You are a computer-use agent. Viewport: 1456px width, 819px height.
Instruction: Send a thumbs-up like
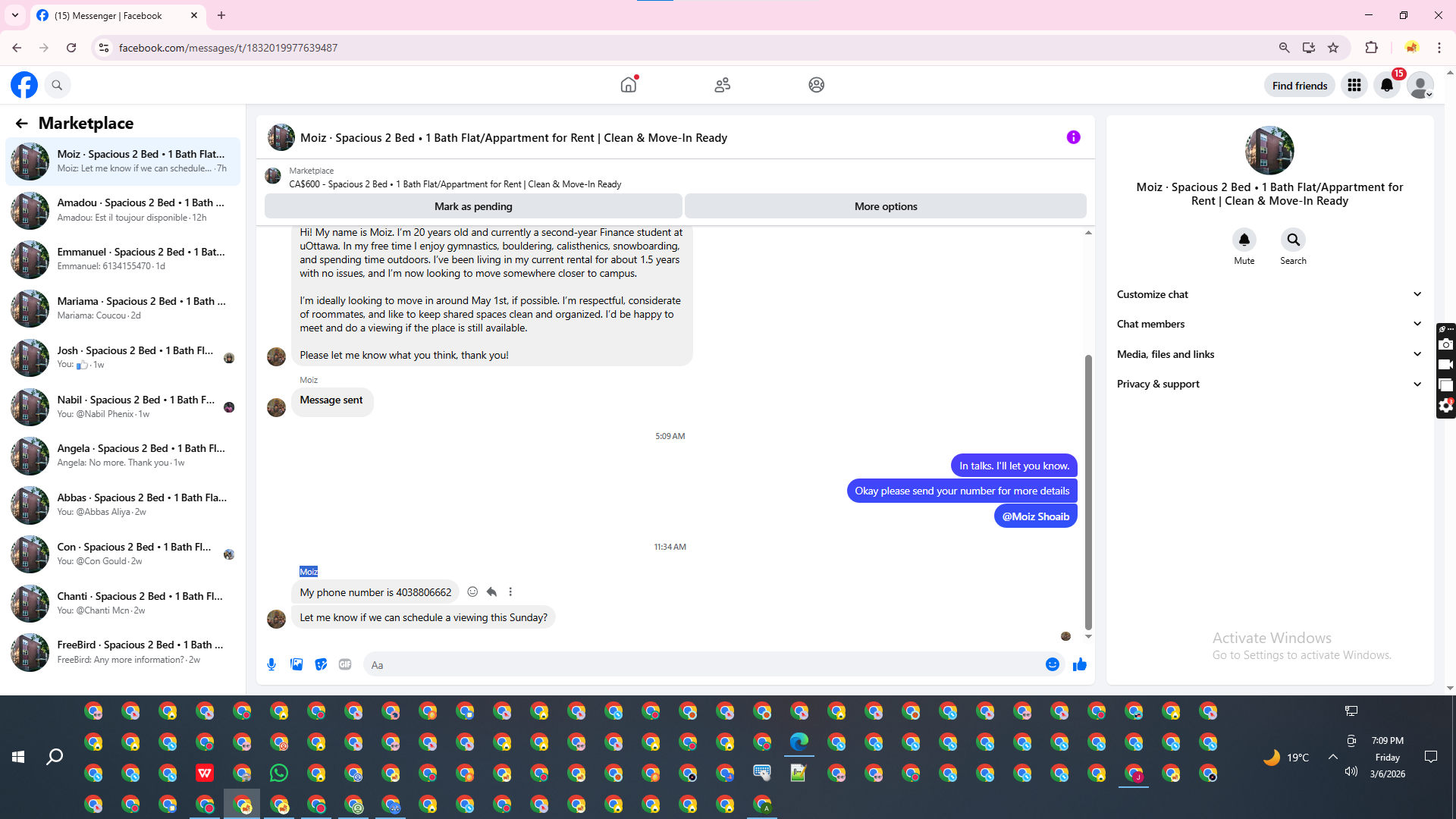coord(1080,665)
